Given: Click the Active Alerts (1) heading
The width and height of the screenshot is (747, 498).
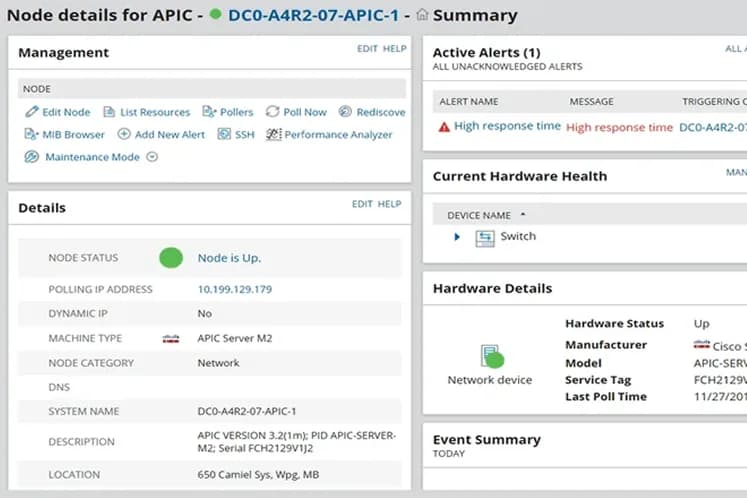Looking at the screenshot, I should (x=486, y=52).
